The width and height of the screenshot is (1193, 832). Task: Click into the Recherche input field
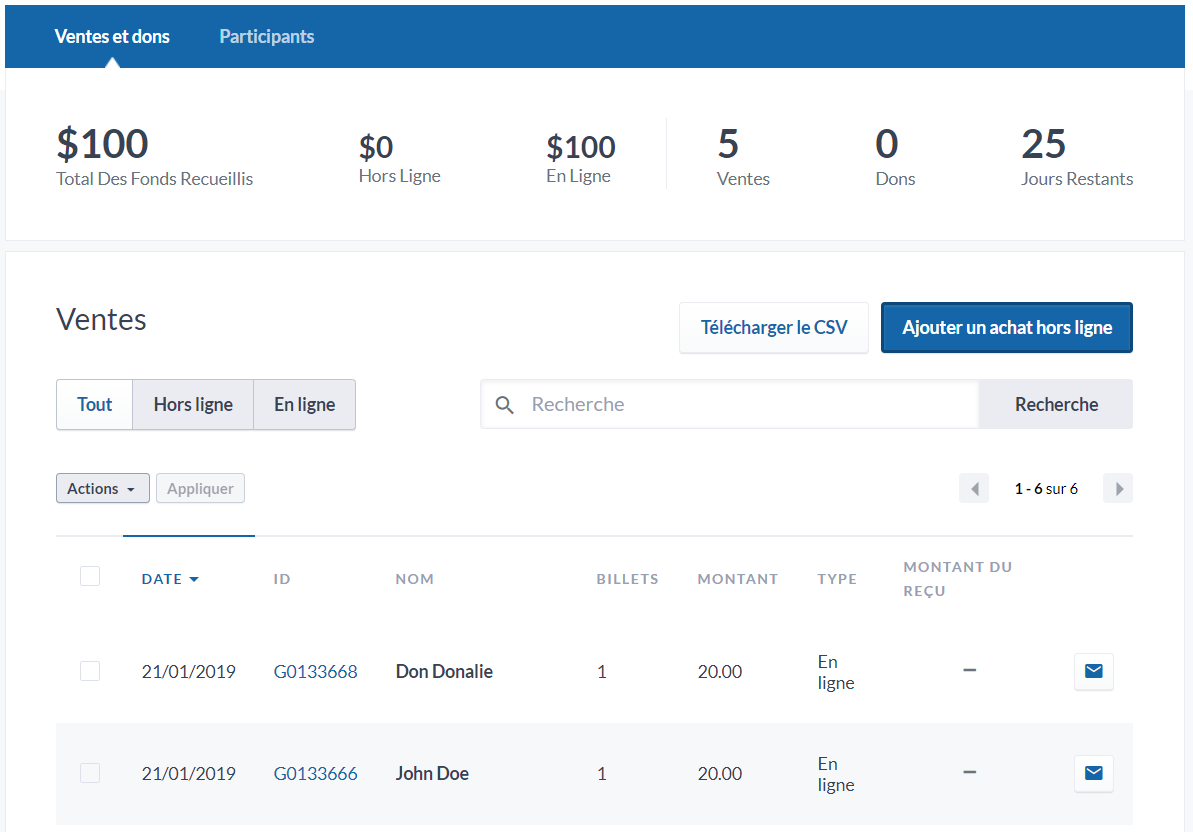pyautogui.click(x=750, y=405)
